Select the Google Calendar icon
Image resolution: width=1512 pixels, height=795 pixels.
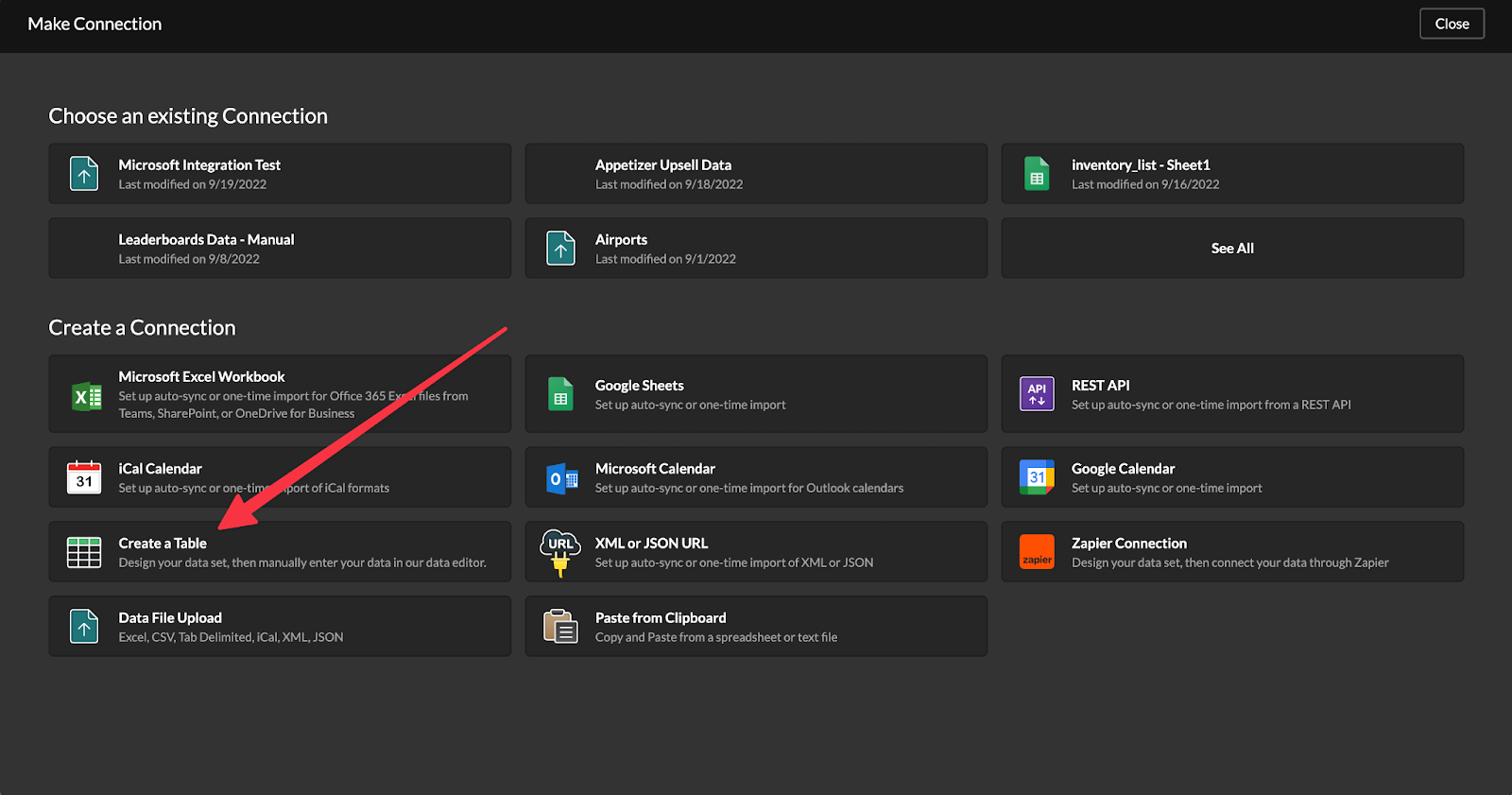(1037, 477)
